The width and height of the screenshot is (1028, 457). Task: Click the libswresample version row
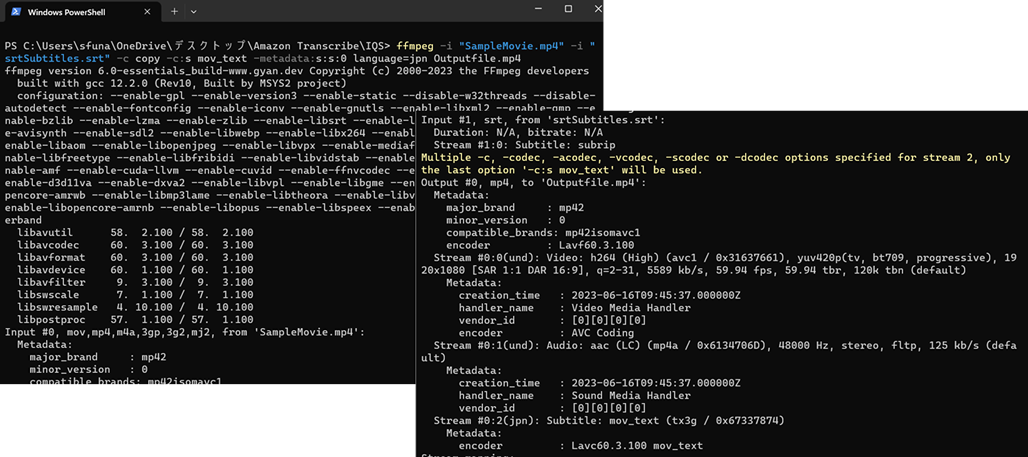[x=135, y=307]
